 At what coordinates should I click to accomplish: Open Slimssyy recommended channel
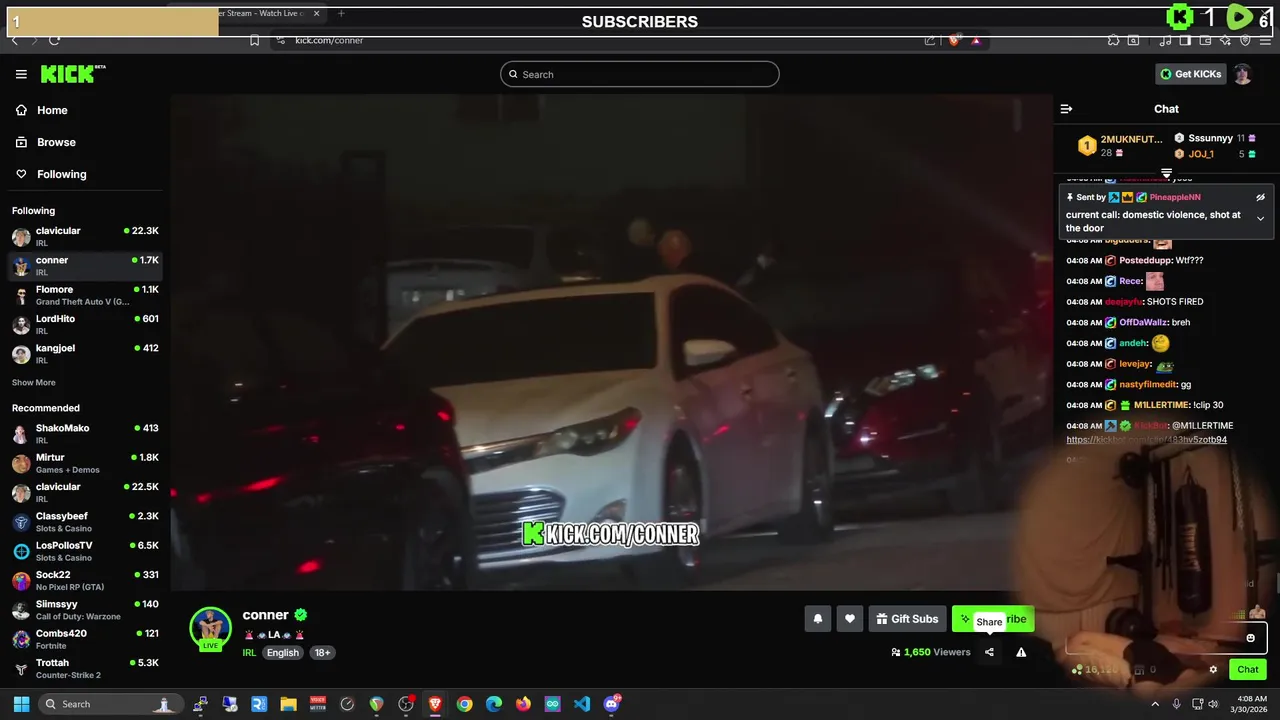click(x=85, y=609)
